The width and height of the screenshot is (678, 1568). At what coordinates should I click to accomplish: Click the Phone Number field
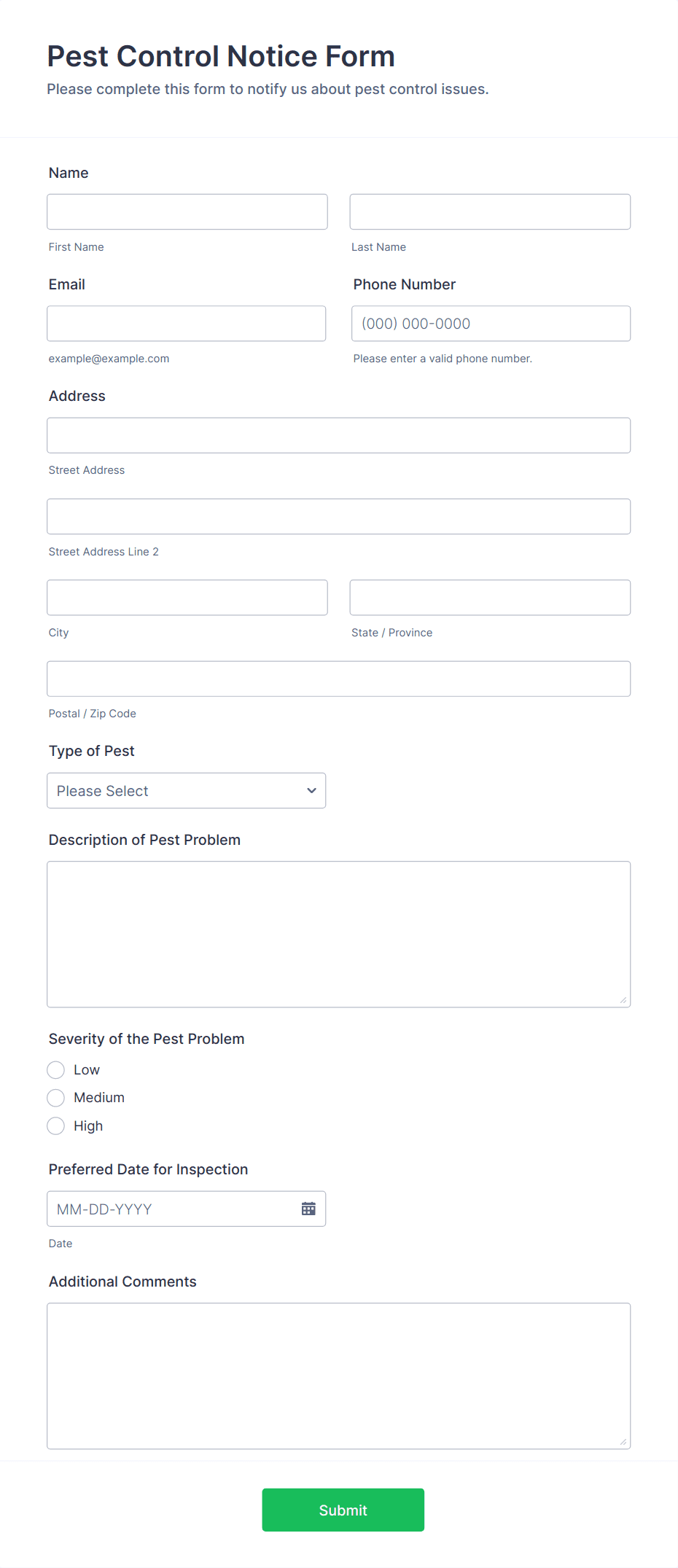coord(490,323)
